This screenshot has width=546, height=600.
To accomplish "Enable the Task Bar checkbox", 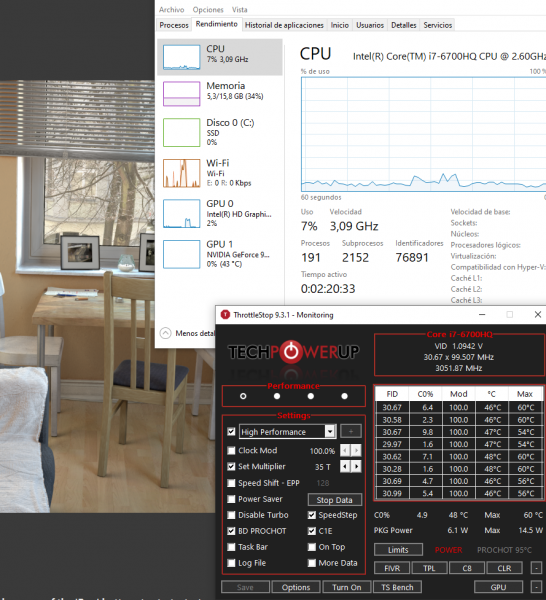I will [231, 547].
